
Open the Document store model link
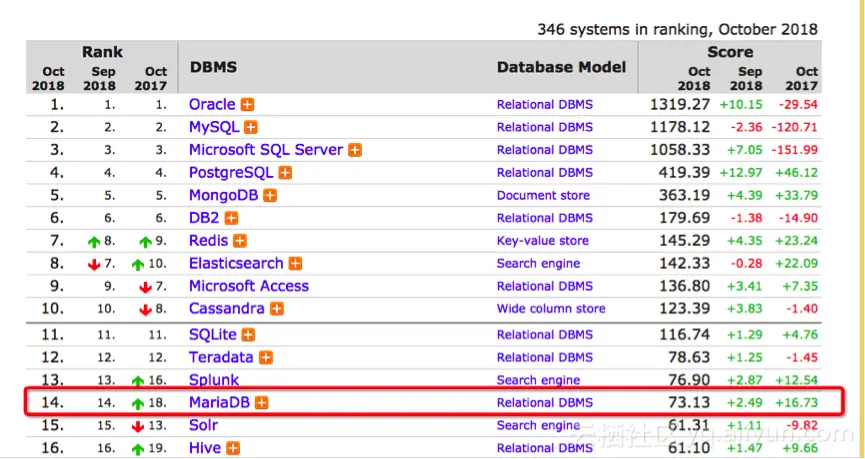543,195
